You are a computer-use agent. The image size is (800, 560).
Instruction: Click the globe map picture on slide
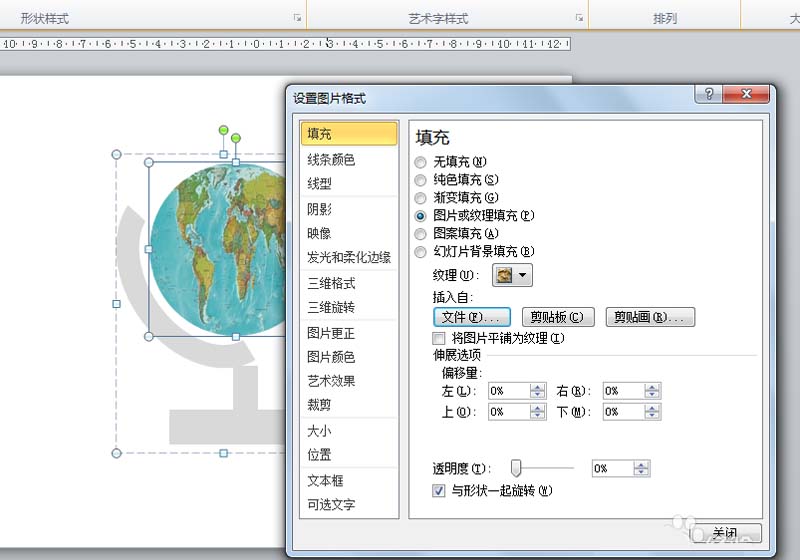click(x=219, y=250)
